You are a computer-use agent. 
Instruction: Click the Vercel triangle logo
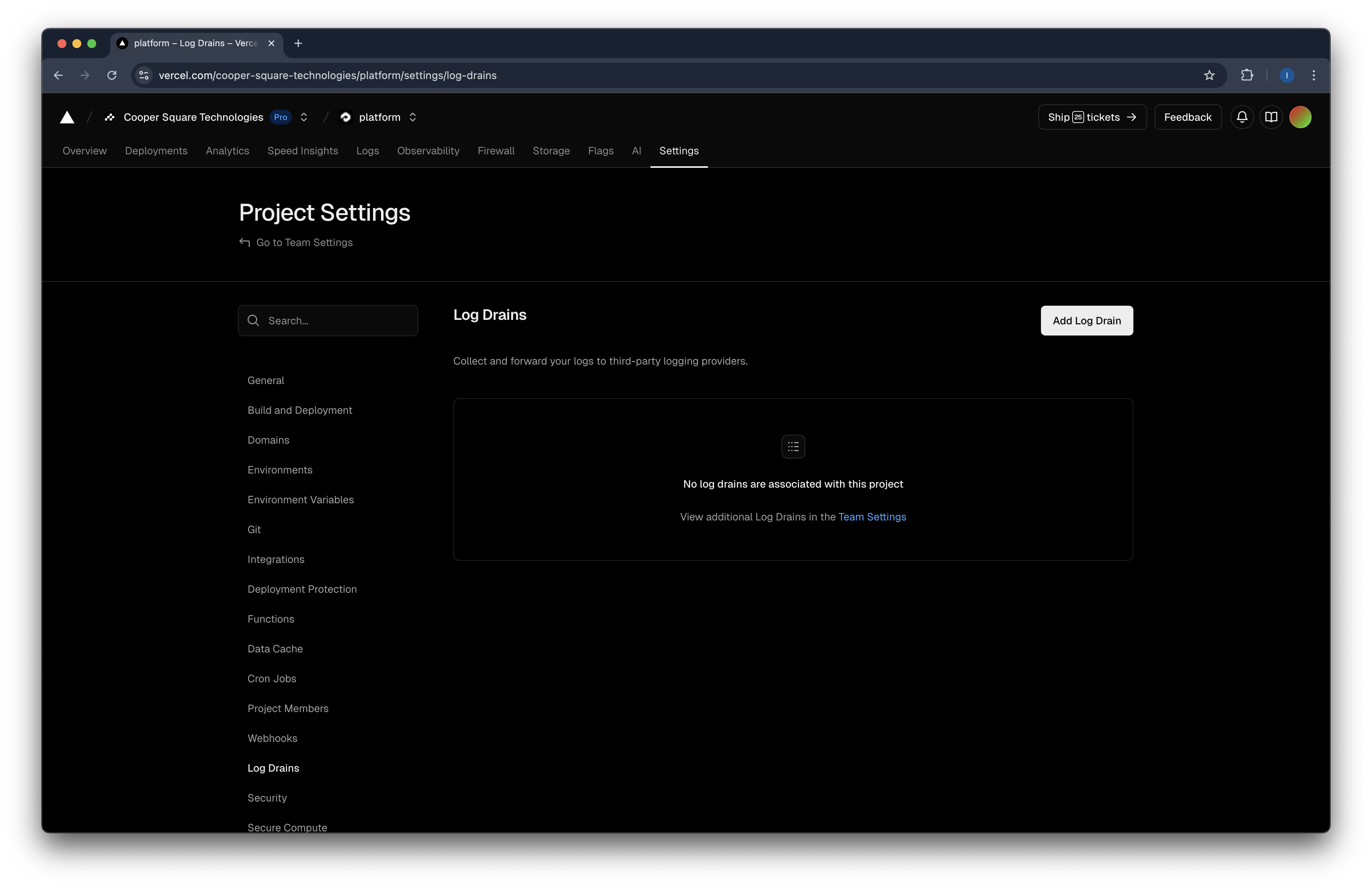pyautogui.click(x=67, y=117)
